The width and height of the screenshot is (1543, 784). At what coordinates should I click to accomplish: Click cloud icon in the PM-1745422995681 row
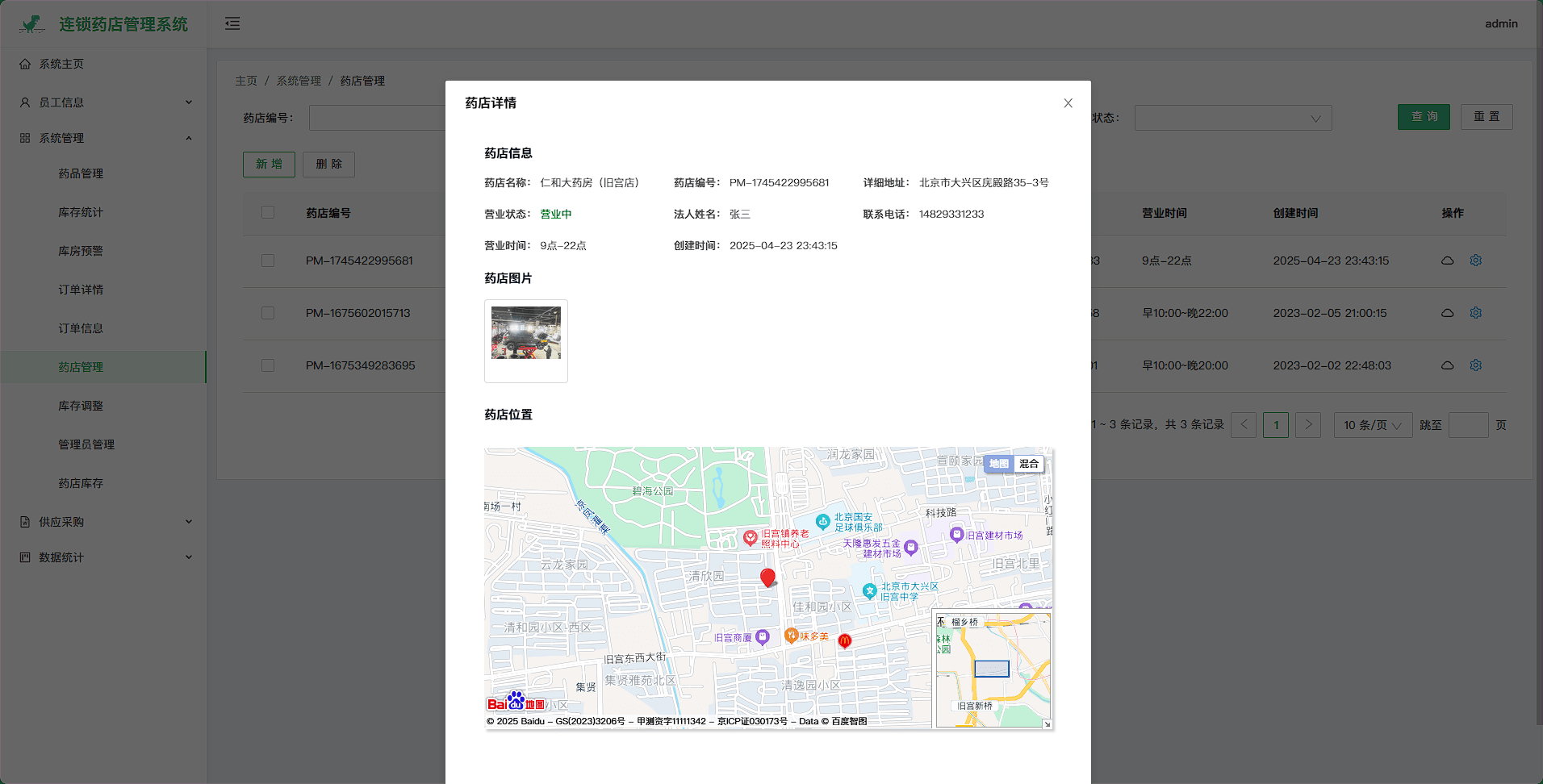click(1447, 261)
